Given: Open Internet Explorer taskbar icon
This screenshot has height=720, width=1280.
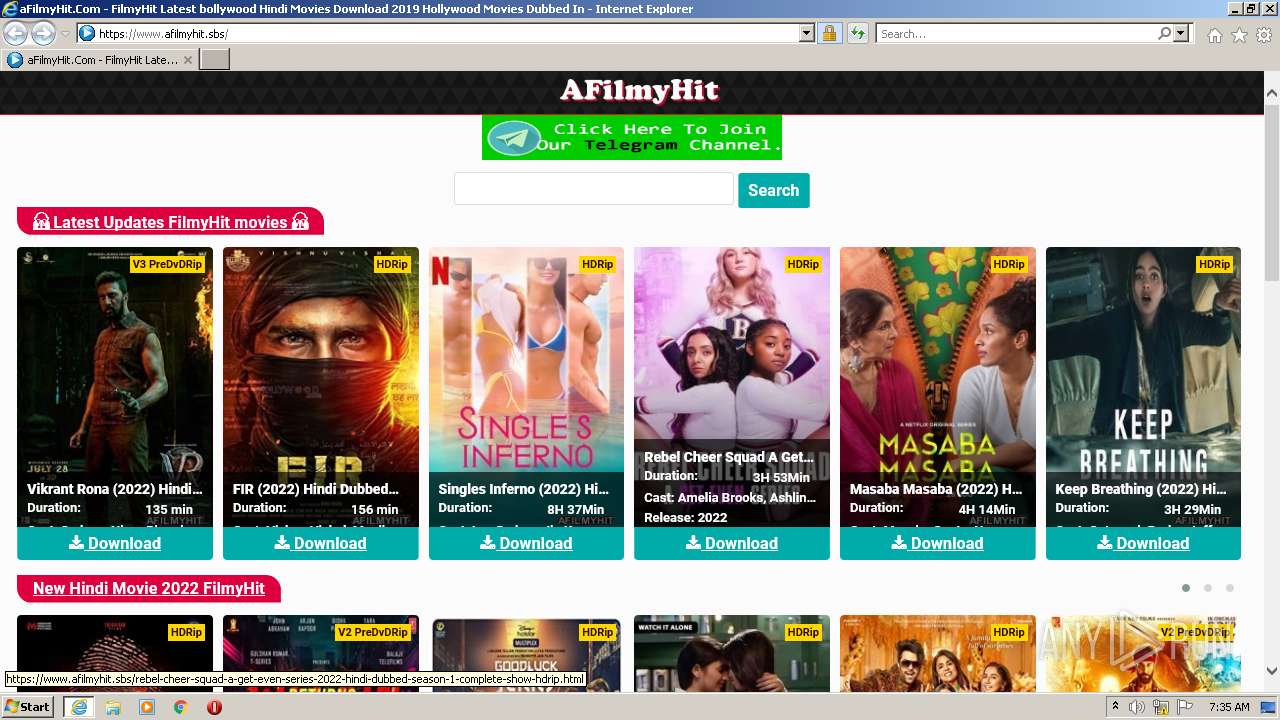Looking at the screenshot, I should click(x=79, y=707).
